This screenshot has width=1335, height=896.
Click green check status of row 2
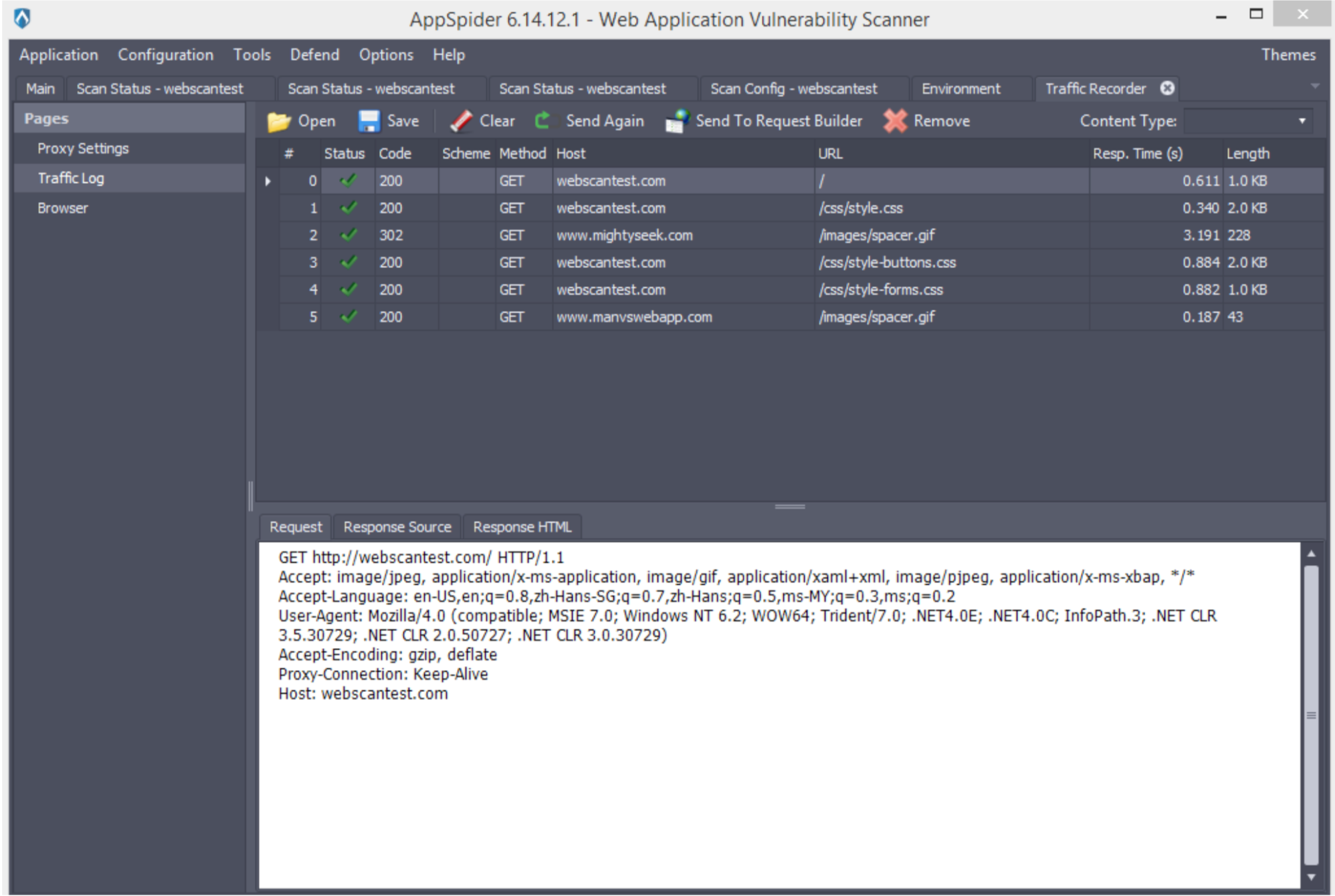[x=348, y=235]
